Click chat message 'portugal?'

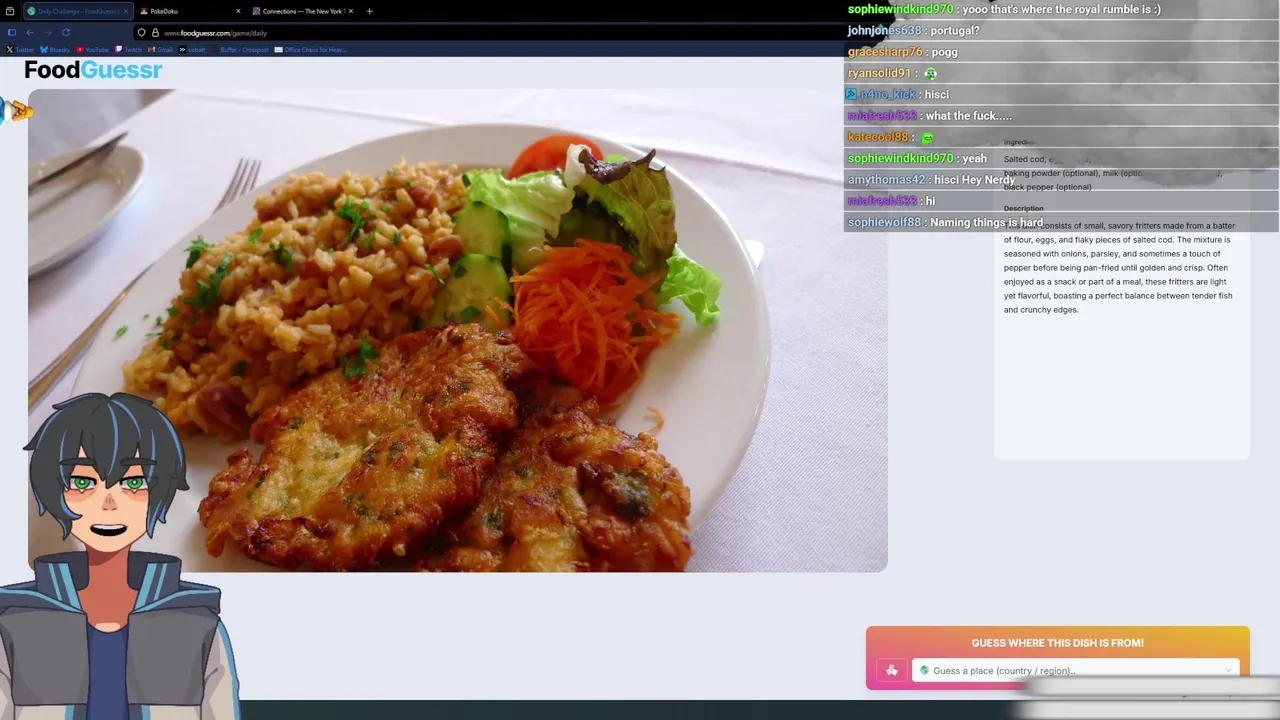(x=955, y=30)
